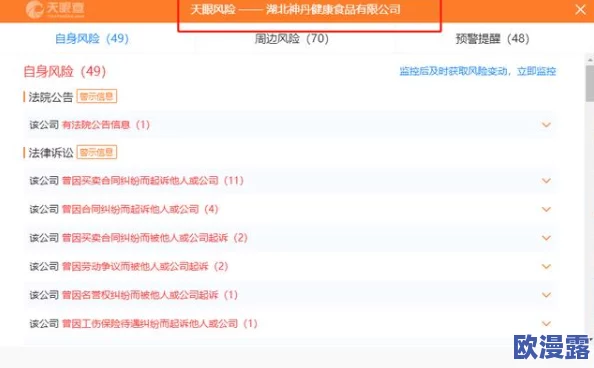Close the 天眼风险 dialog with X
The image size is (594, 368).
point(580,9)
